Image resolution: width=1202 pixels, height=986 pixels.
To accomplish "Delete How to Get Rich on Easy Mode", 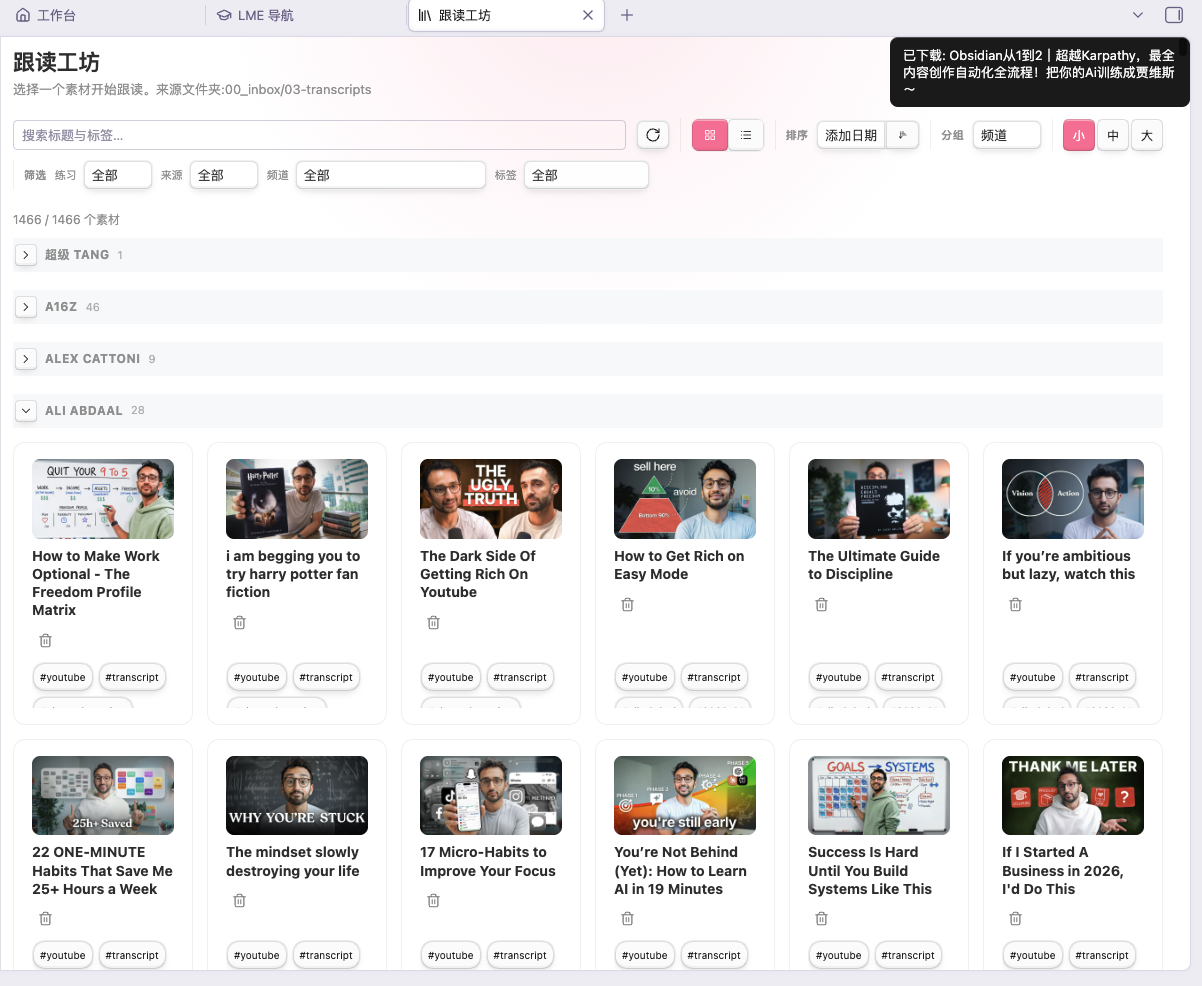I will 627,605.
